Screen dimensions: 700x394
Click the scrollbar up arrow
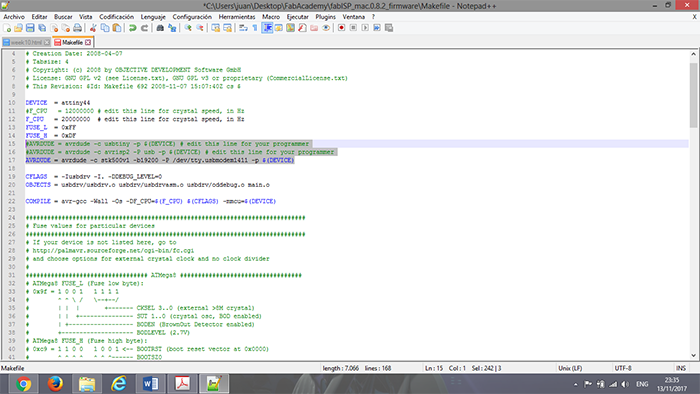click(x=693, y=54)
